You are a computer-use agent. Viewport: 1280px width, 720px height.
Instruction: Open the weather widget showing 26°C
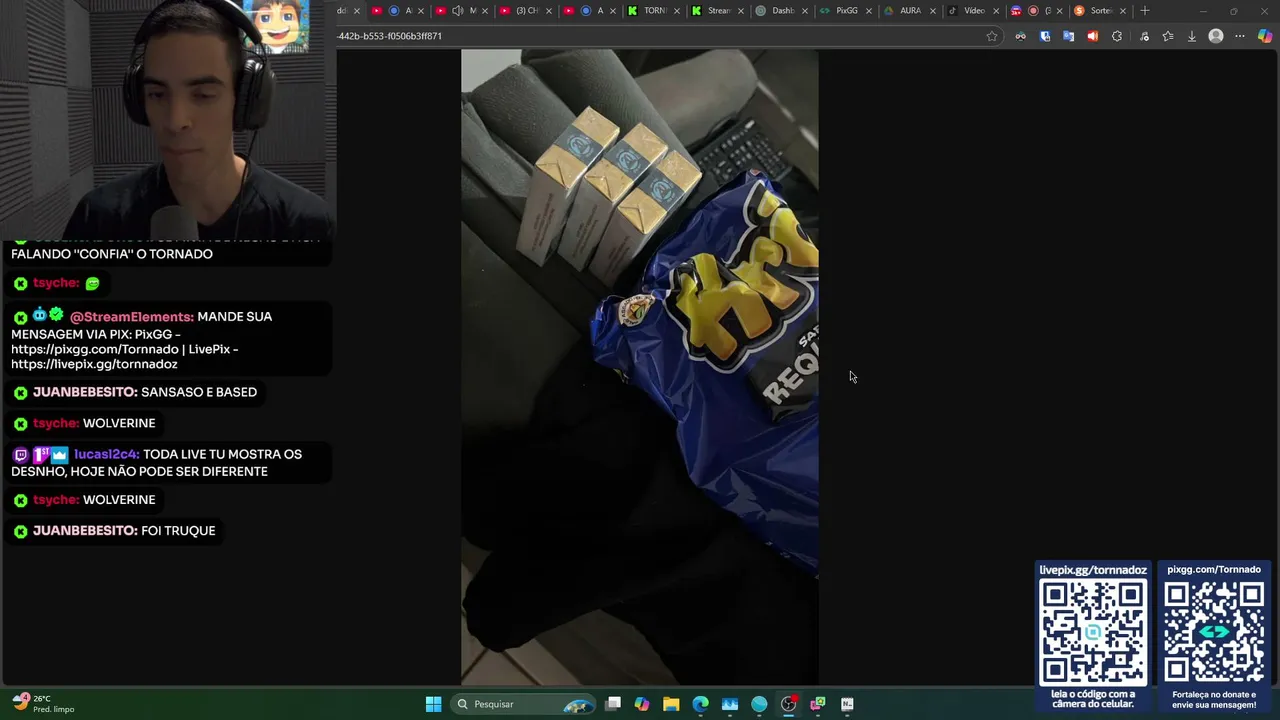pyautogui.click(x=44, y=704)
